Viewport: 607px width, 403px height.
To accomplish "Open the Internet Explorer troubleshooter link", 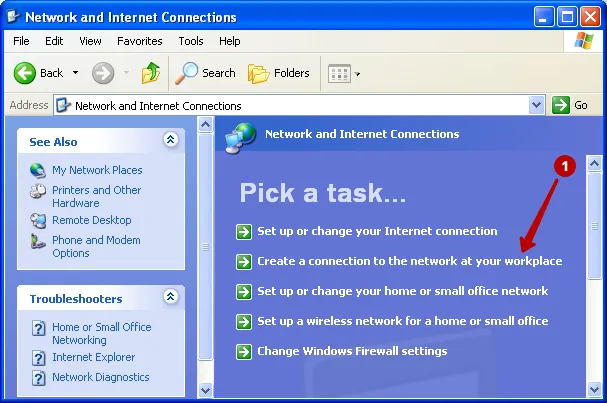I will point(94,357).
